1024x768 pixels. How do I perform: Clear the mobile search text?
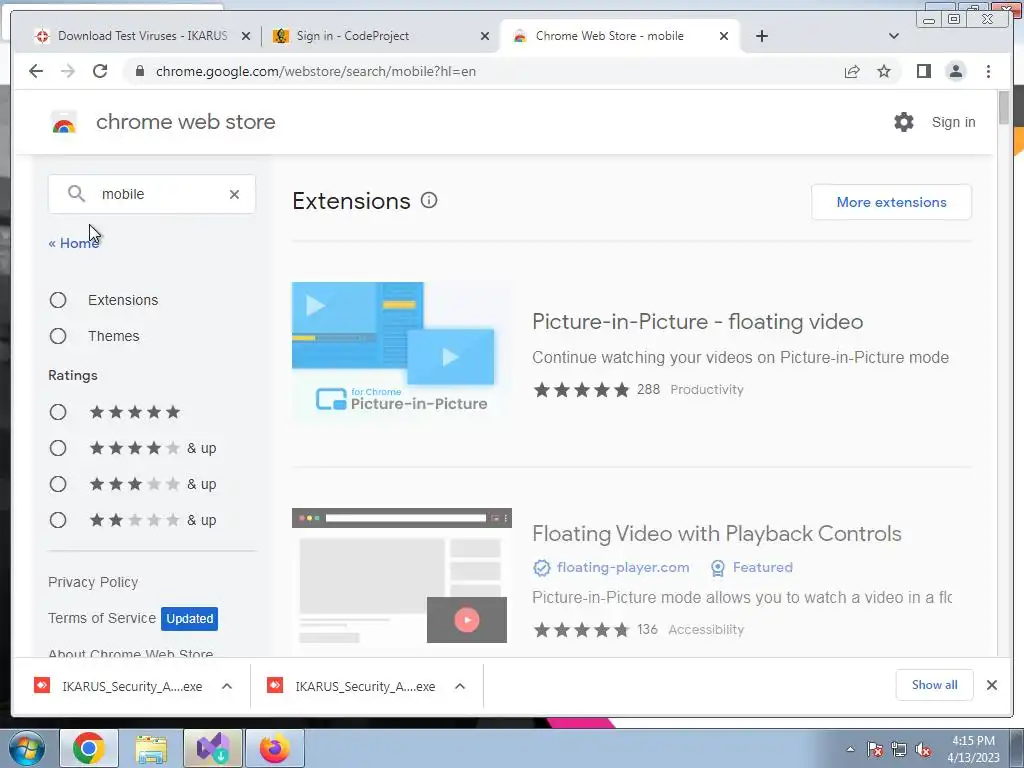point(234,194)
